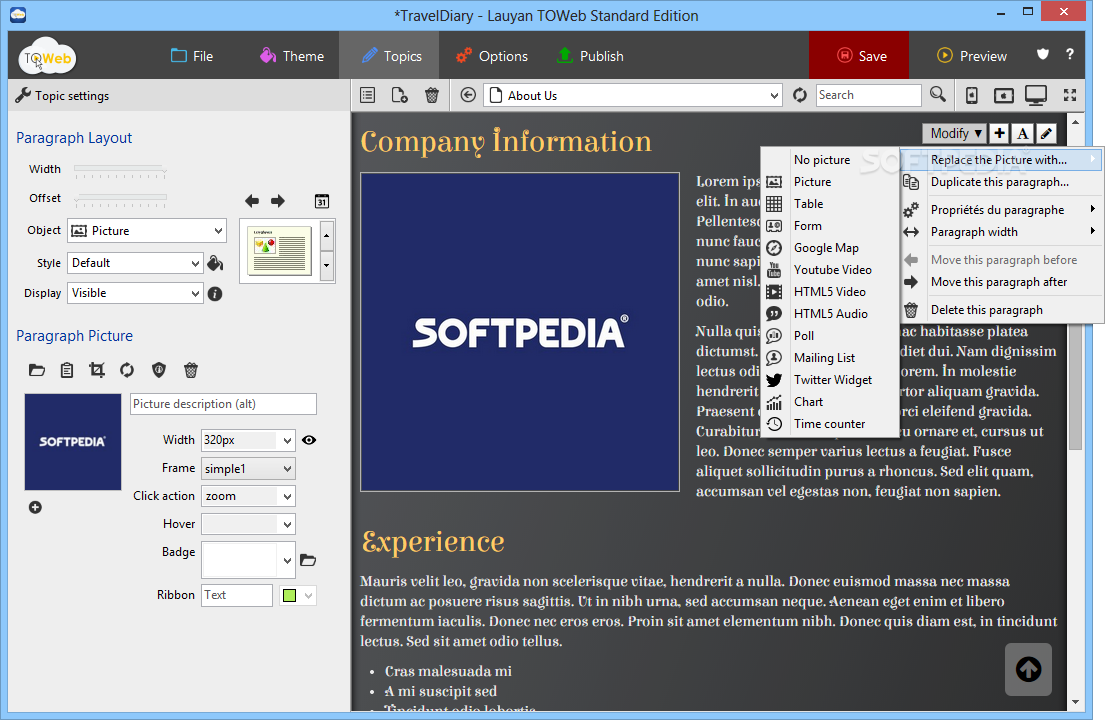
Task: Toggle fullscreen expand icon
Action: [x=1070, y=95]
